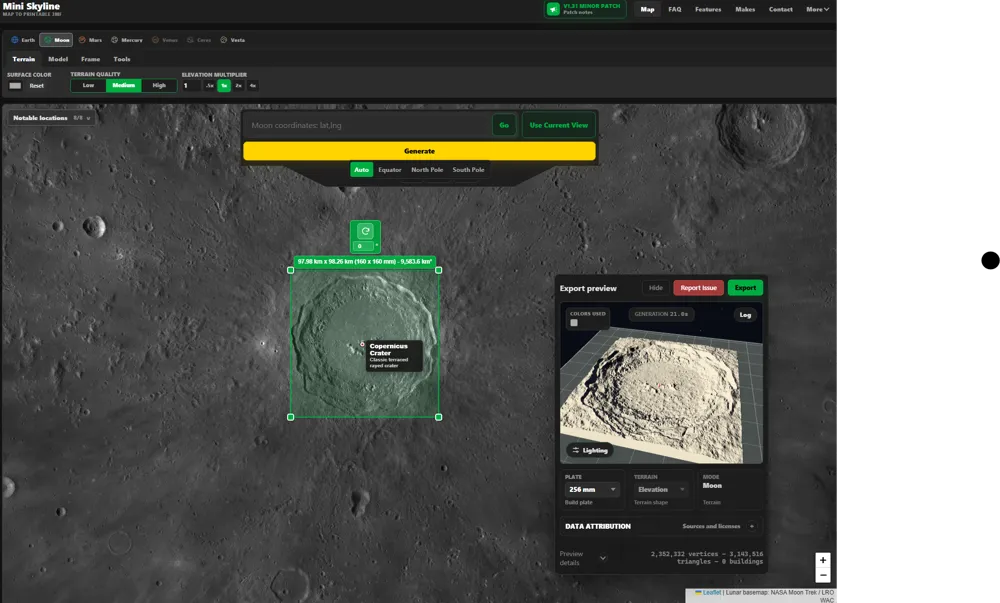The height and width of the screenshot is (603, 1000).
Task: Open the Elevation terrain shape dropdown
Action: tap(661, 490)
